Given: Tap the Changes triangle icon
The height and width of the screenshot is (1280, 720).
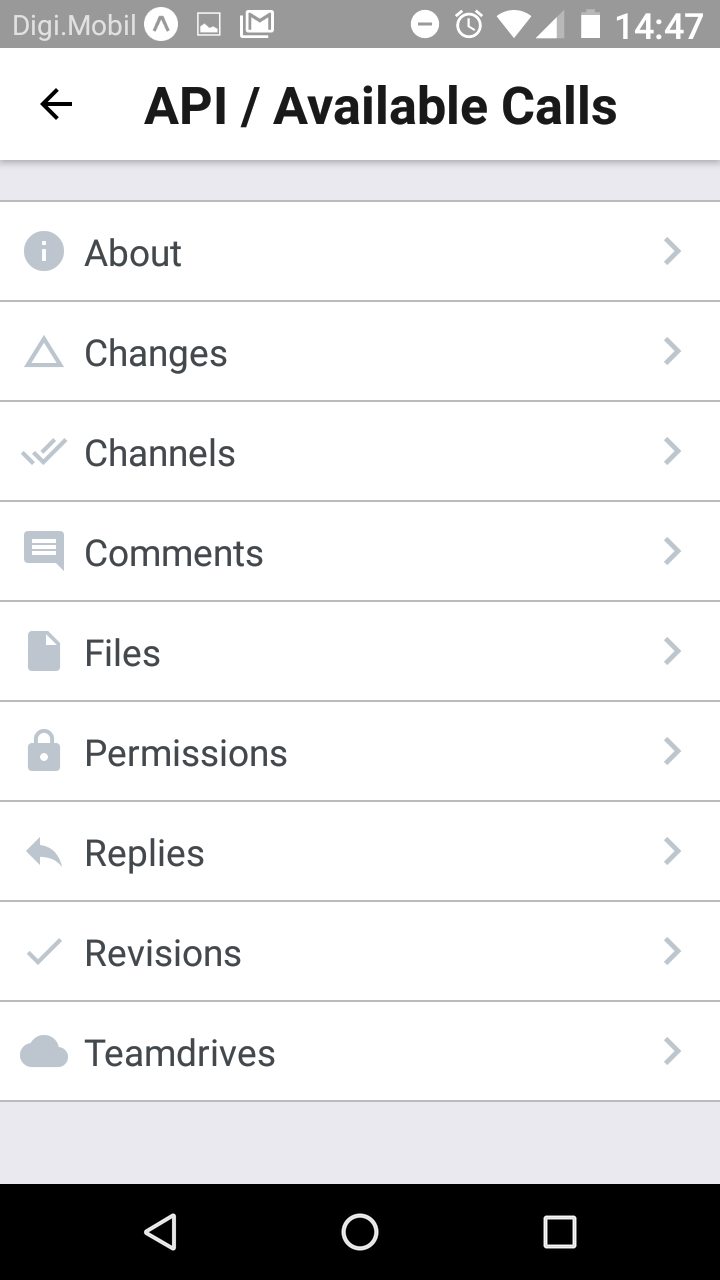Looking at the screenshot, I should point(44,352).
